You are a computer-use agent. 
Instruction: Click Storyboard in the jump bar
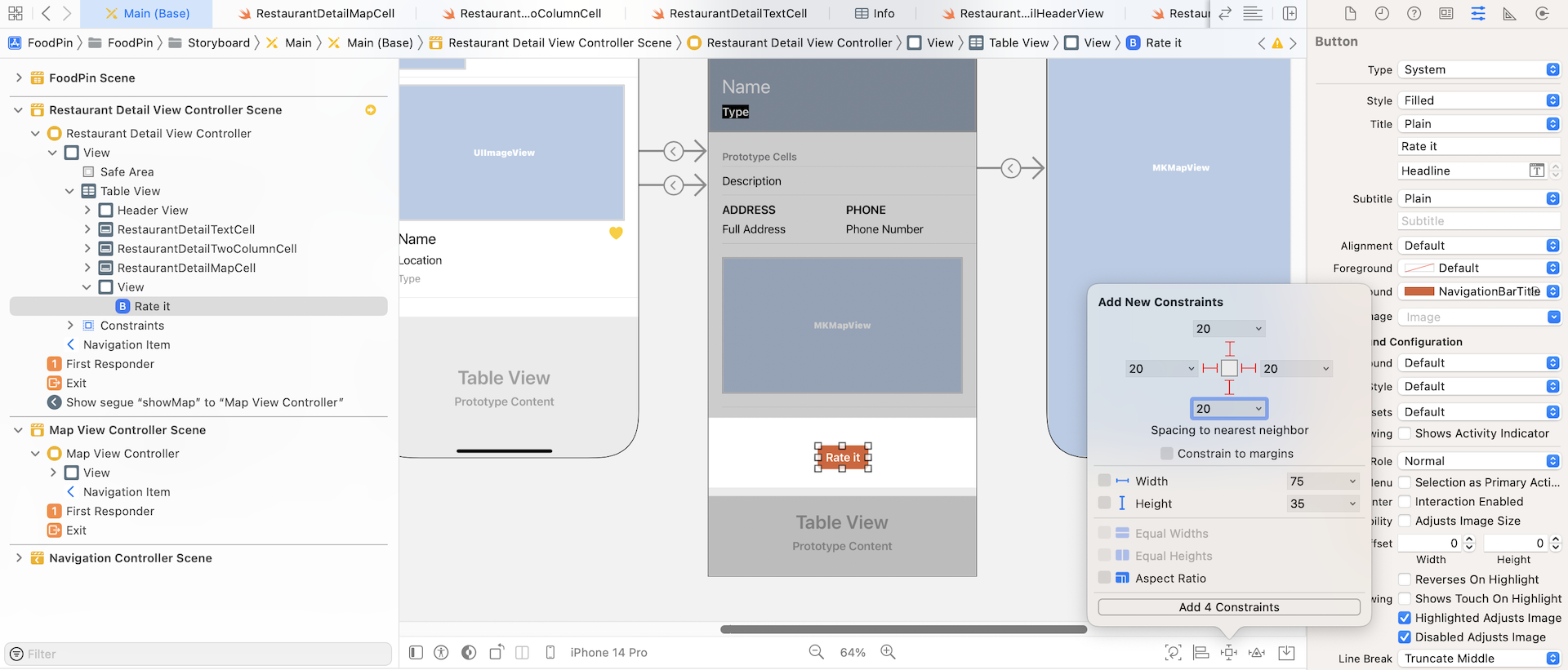point(210,43)
